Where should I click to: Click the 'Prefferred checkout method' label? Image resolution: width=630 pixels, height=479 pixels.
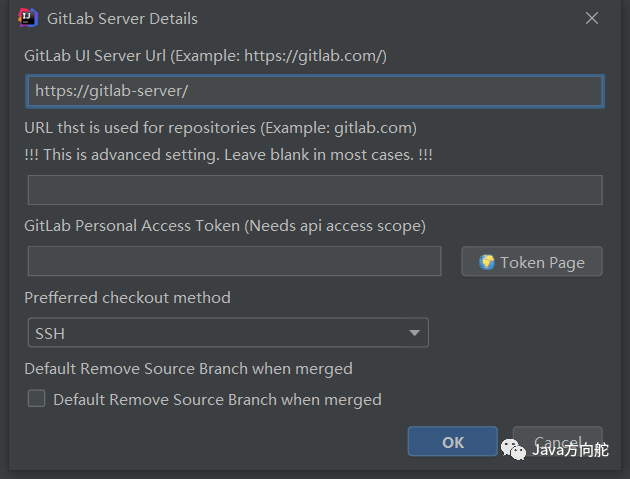coord(127,298)
